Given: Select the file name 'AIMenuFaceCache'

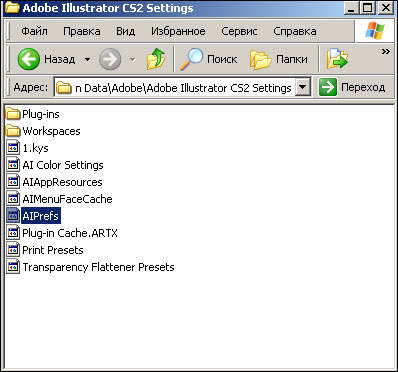Looking at the screenshot, I should point(67,199).
